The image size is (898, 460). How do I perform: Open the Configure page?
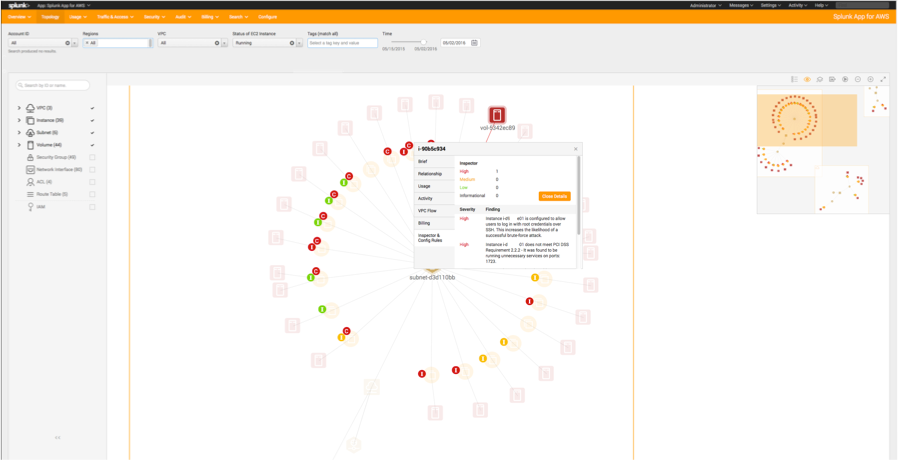tap(267, 17)
